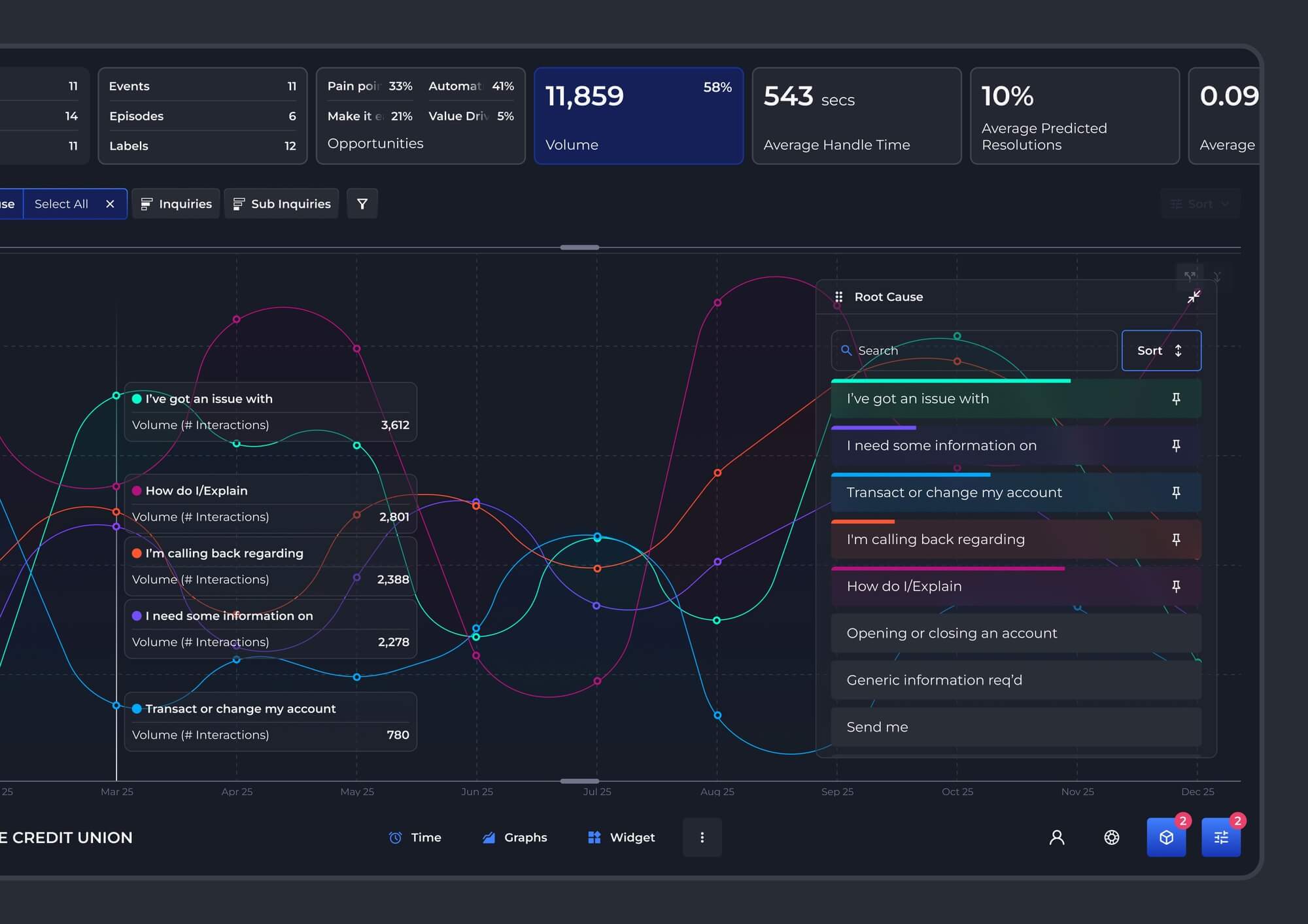The height and width of the screenshot is (924, 1308).
Task: Toggle pin for I've got an issue with
Action: click(1176, 399)
